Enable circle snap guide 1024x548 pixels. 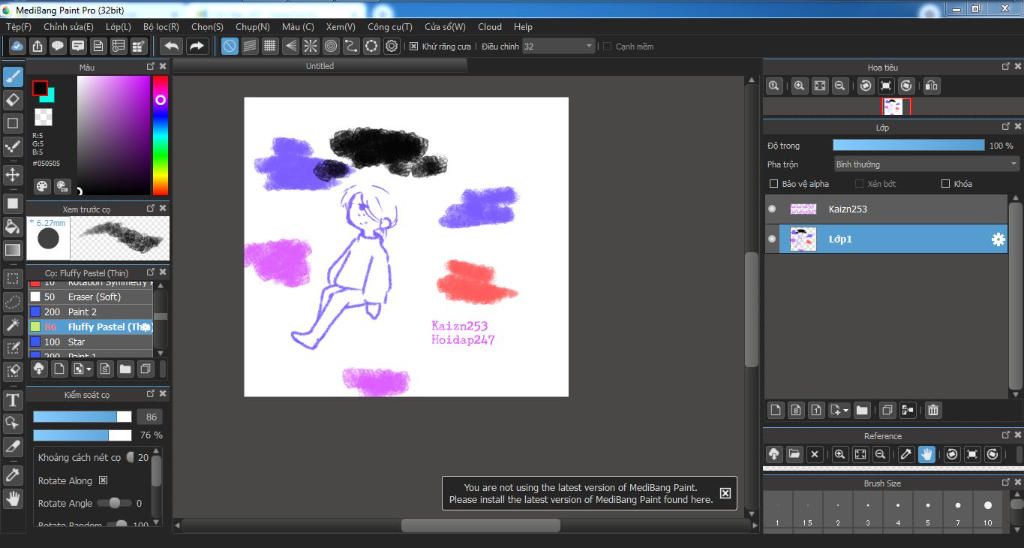(330, 46)
